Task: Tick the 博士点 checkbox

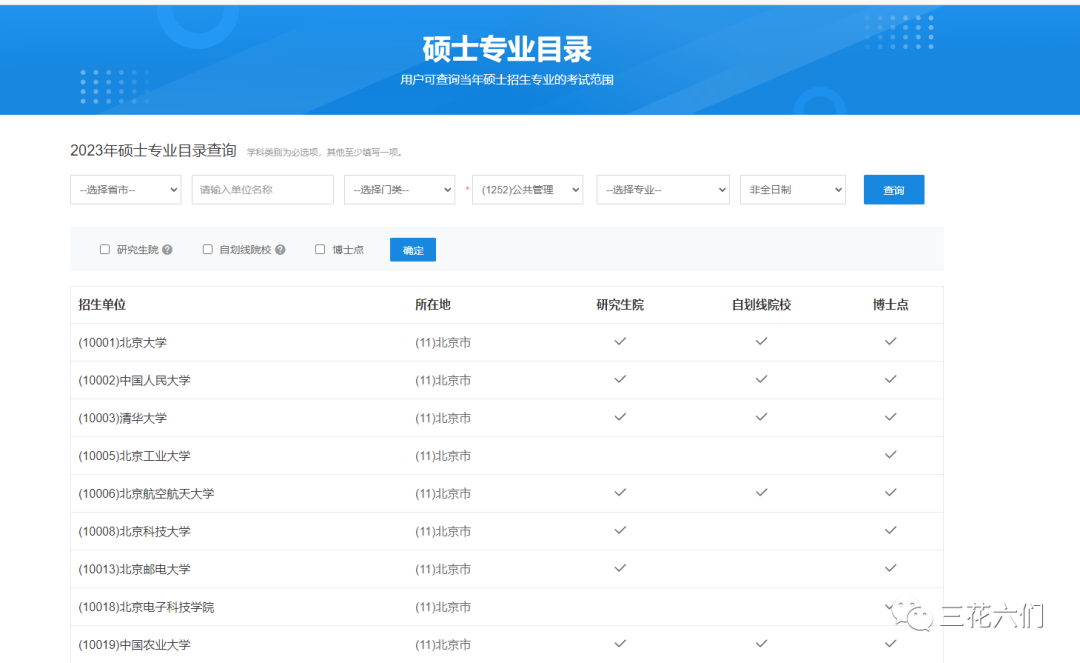Action: click(320, 249)
